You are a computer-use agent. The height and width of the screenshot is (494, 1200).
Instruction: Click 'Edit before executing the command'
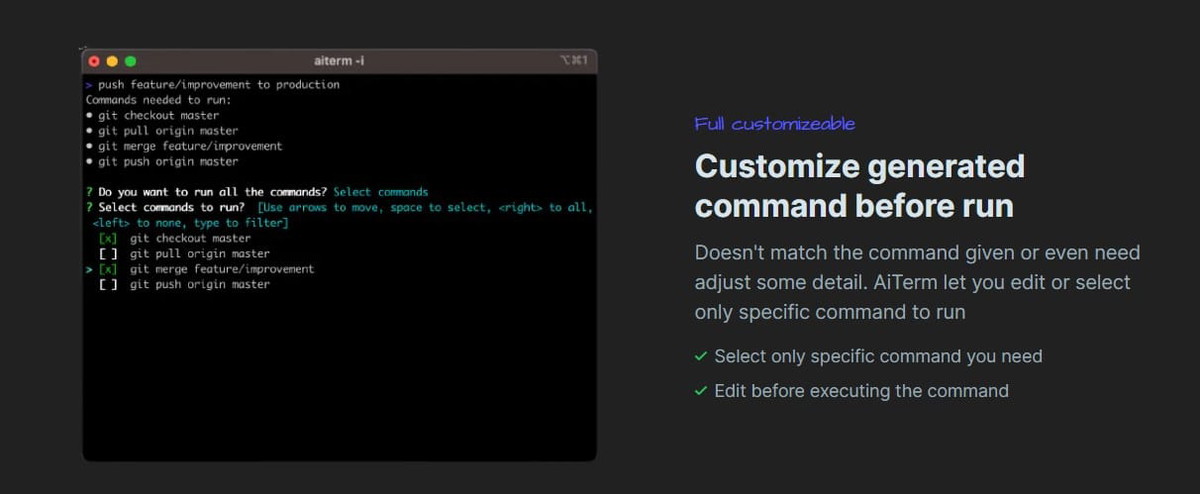pyautogui.click(x=861, y=391)
